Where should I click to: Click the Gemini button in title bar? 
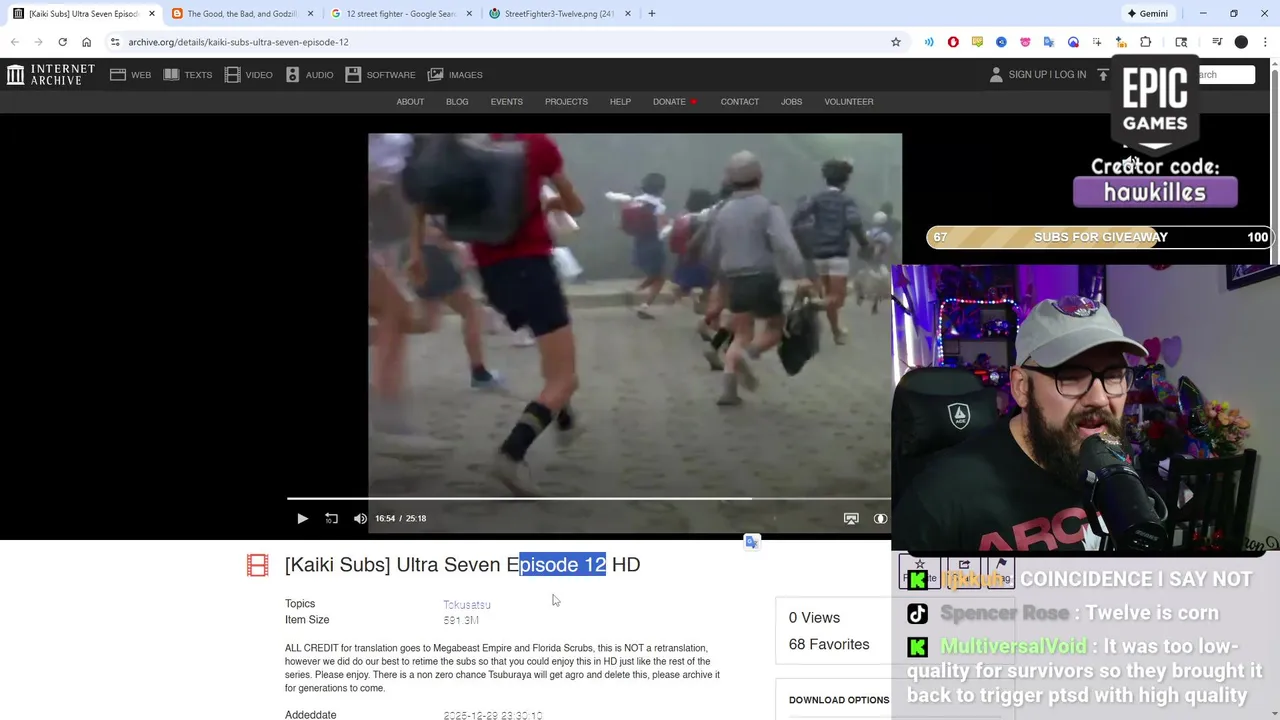pos(1147,14)
